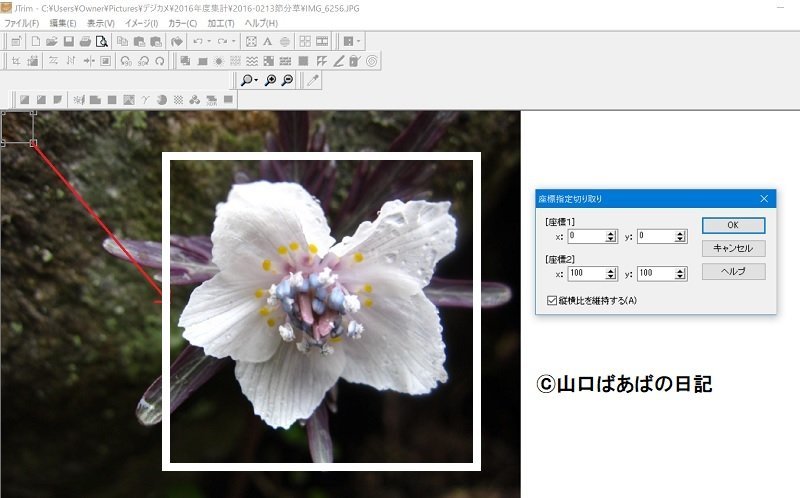Click the キャンセル button

click(733, 248)
